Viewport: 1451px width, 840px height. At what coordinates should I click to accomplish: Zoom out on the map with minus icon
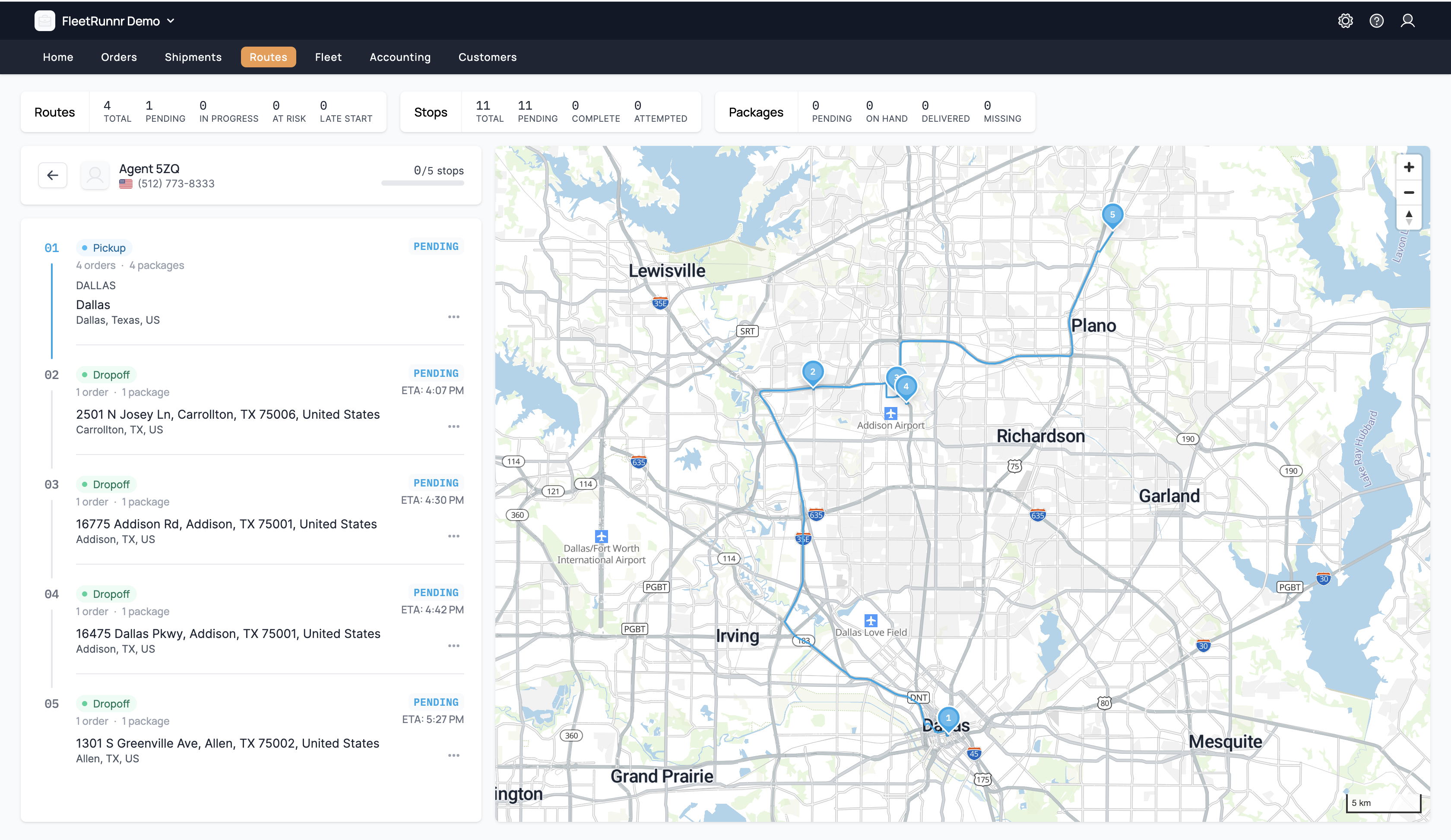[x=1410, y=192]
